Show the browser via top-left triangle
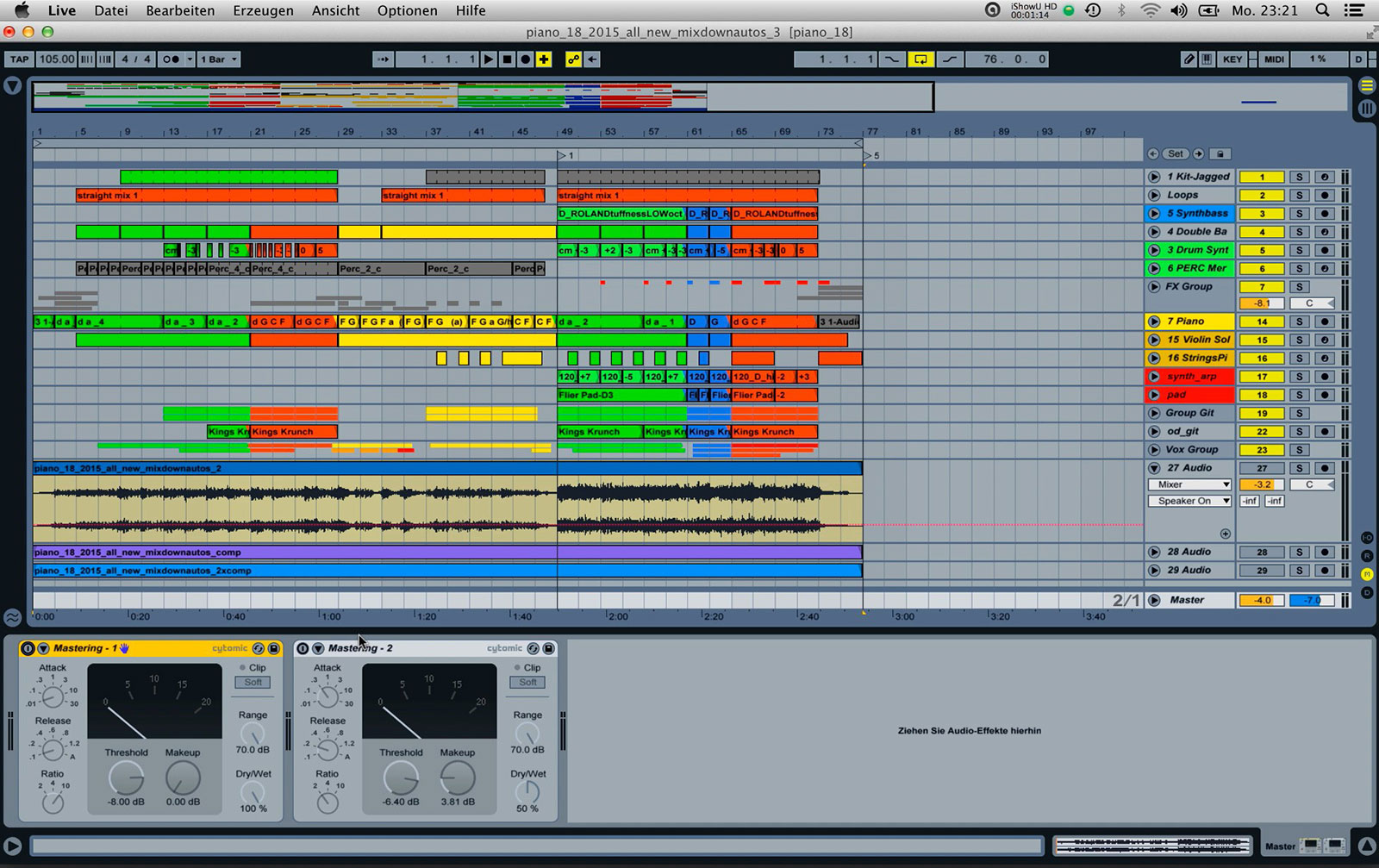 [x=12, y=85]
